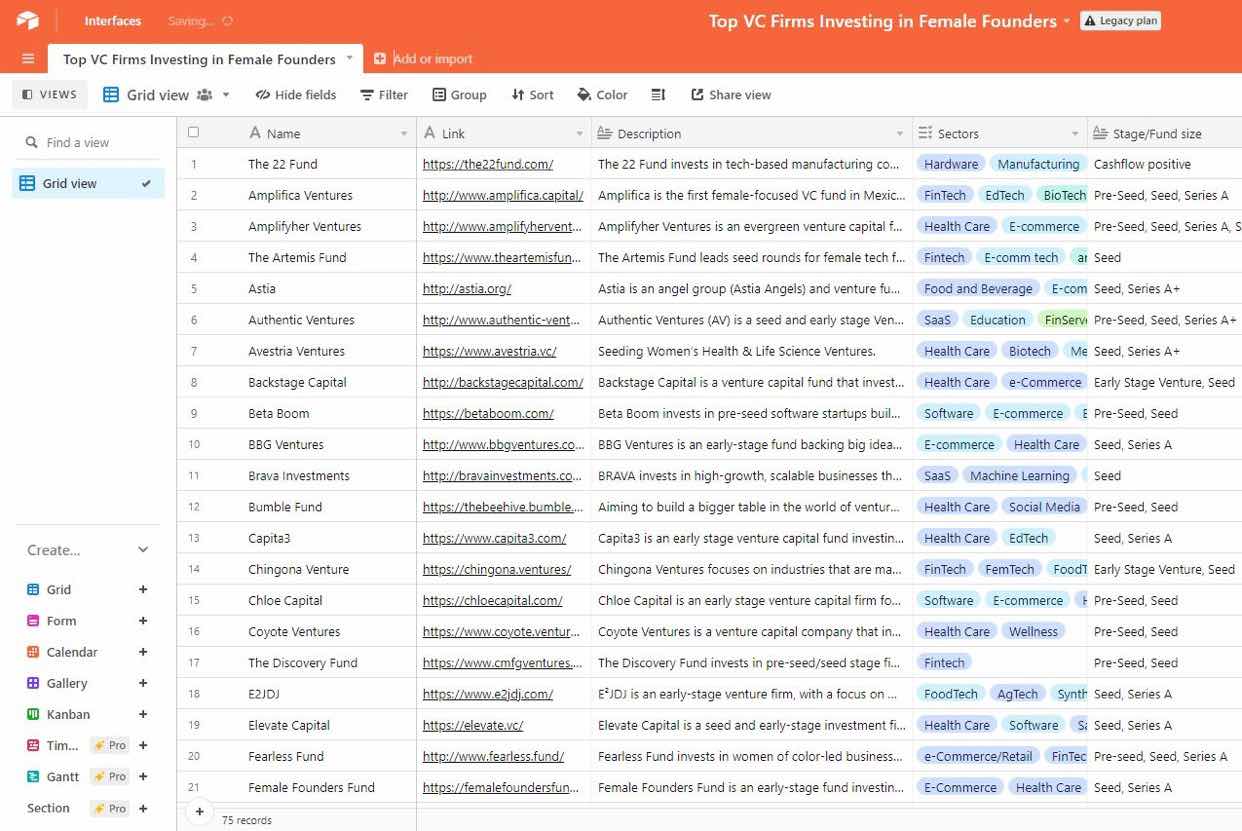Collapse the Create section chevron
This screenshot has height=831, width=1242.
(x=143, y=550)
